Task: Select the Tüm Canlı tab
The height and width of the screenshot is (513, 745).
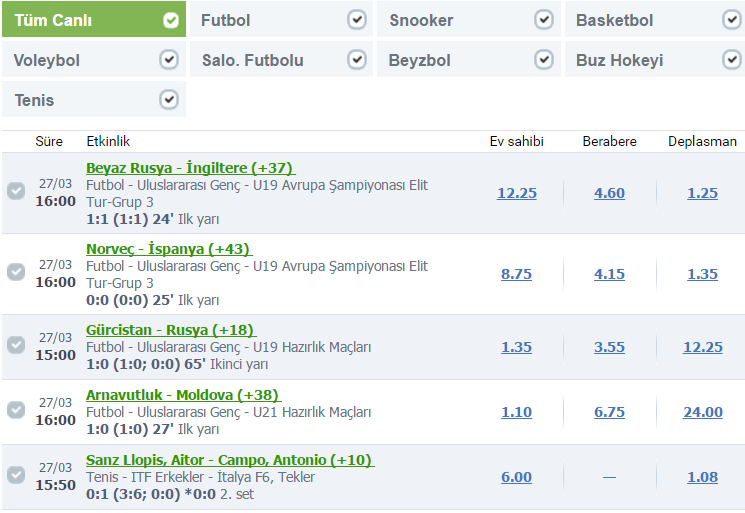Action: 80,20
